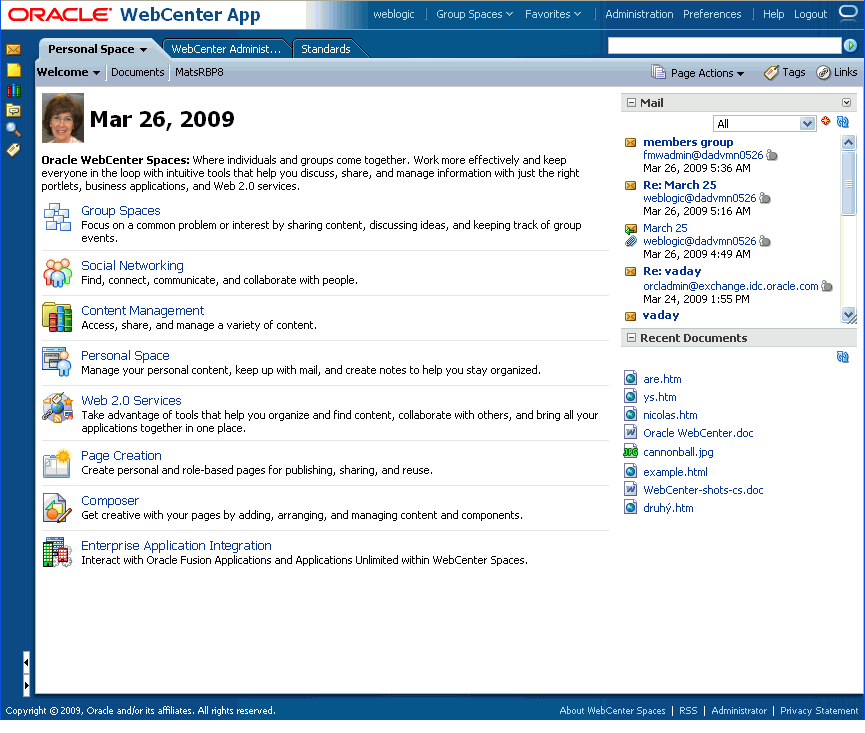Open the Mail envelope icon in left sidebar
The image size is (865, 733).
pyautogui.click(x=13, y=50)
